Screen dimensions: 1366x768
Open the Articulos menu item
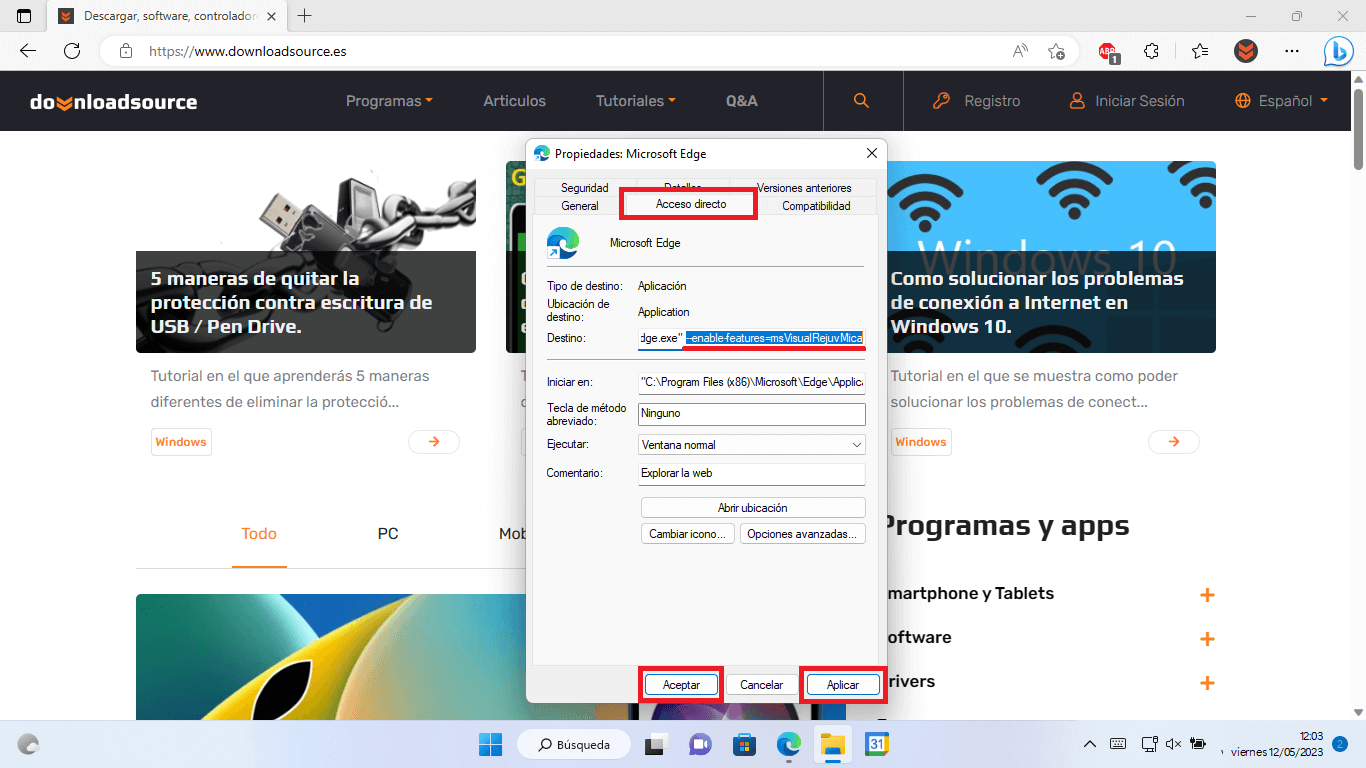point(515,101)
